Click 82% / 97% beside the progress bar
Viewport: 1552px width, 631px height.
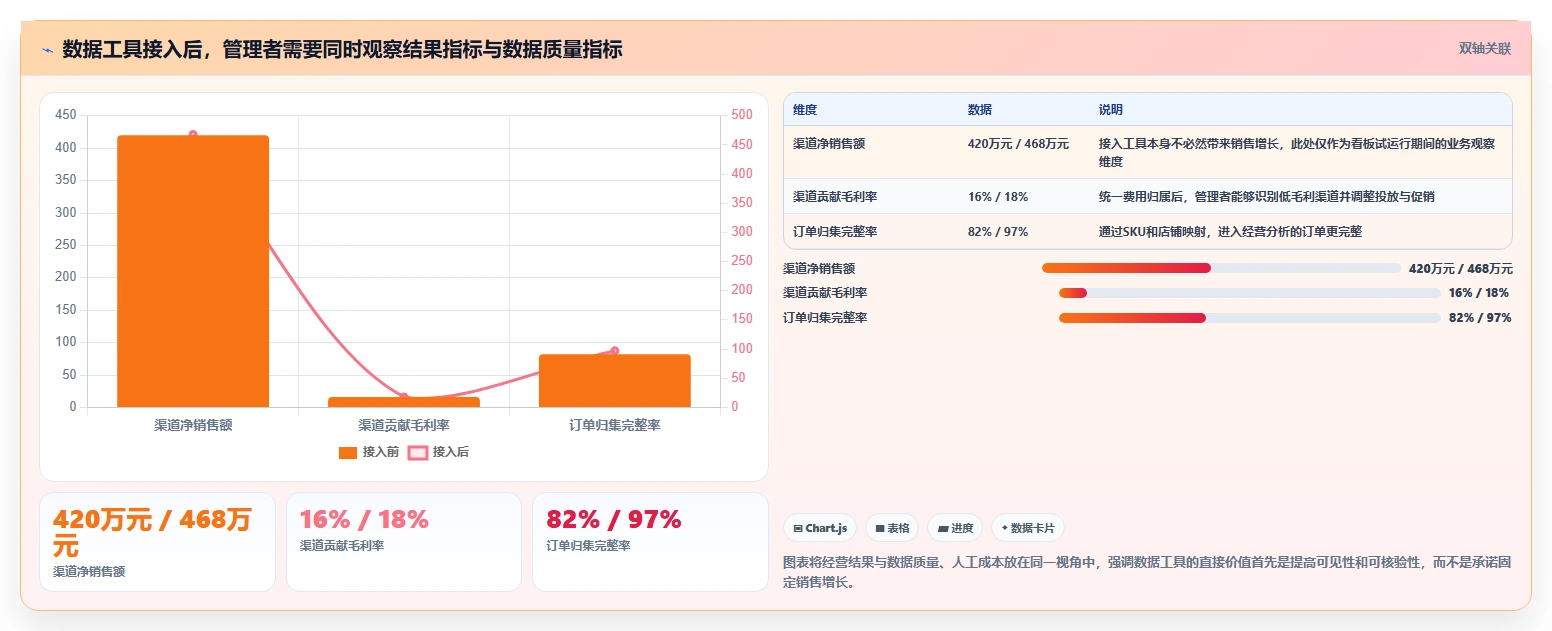[1480, 318]
